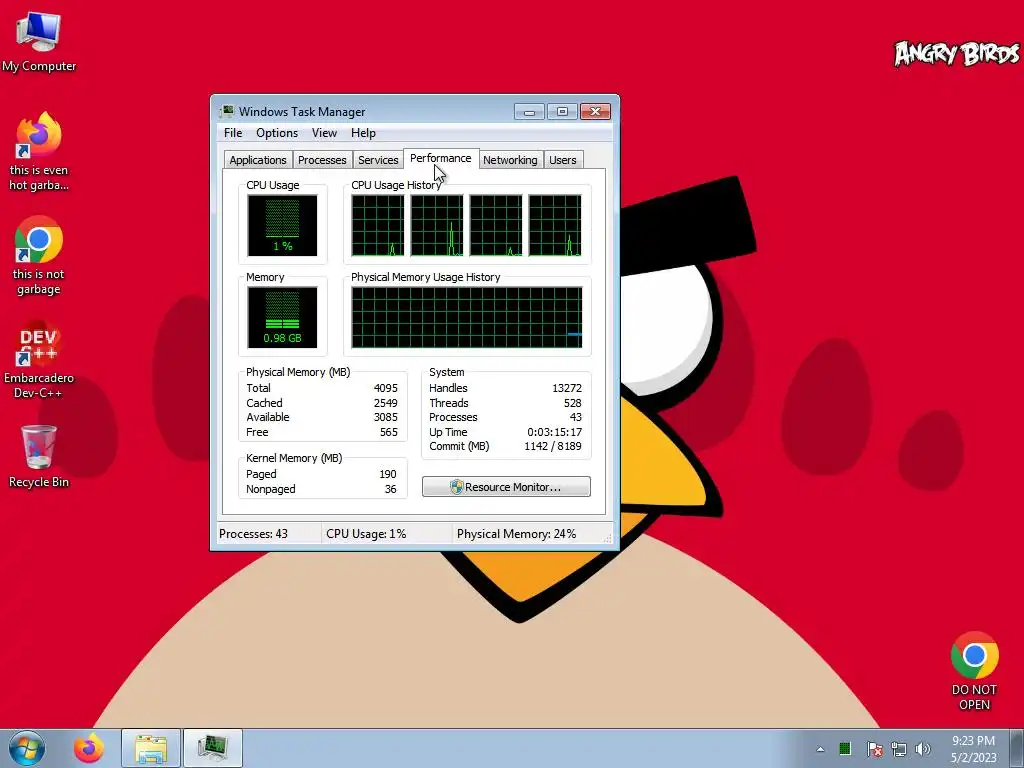Click the Nonpaged value 36
Image resolution: width=1024 pixels, height=768 pixels.
[391, 489]
